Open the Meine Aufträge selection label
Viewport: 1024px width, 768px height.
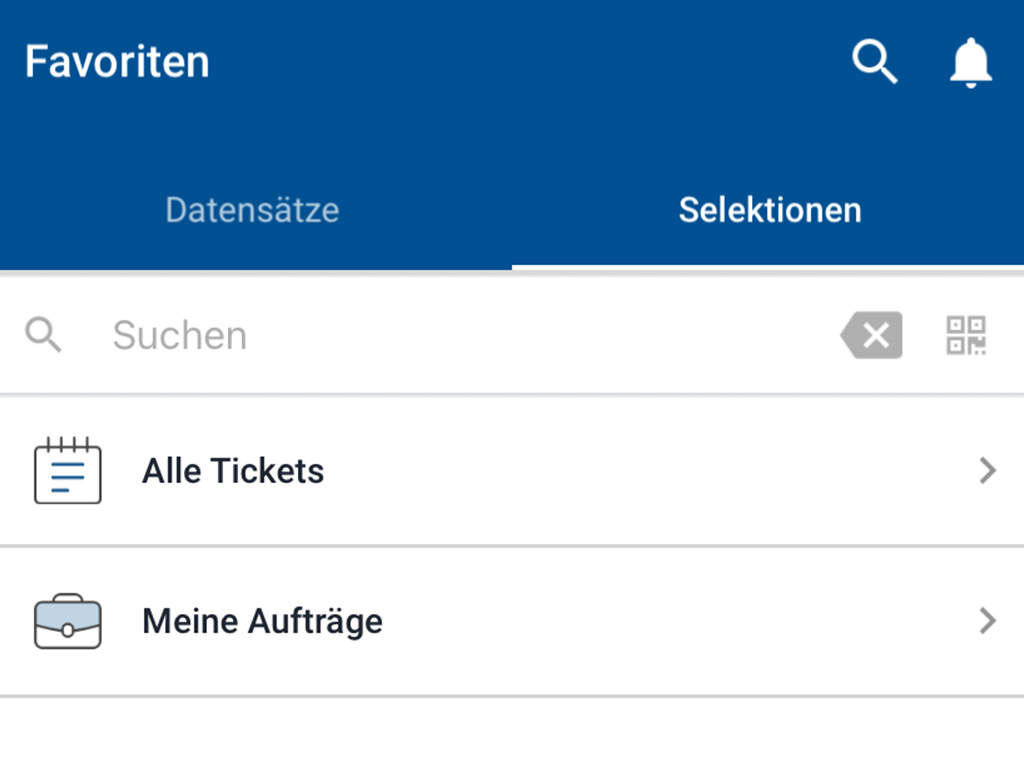point(262,621)
